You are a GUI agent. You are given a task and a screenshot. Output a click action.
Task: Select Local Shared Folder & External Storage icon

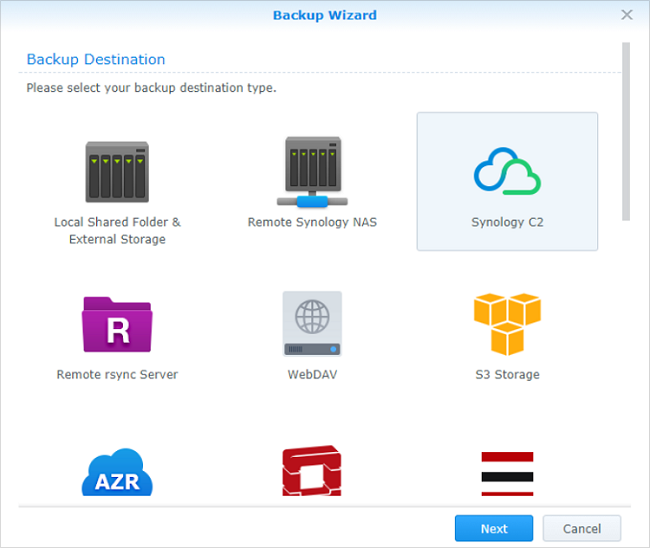(117, 172)
